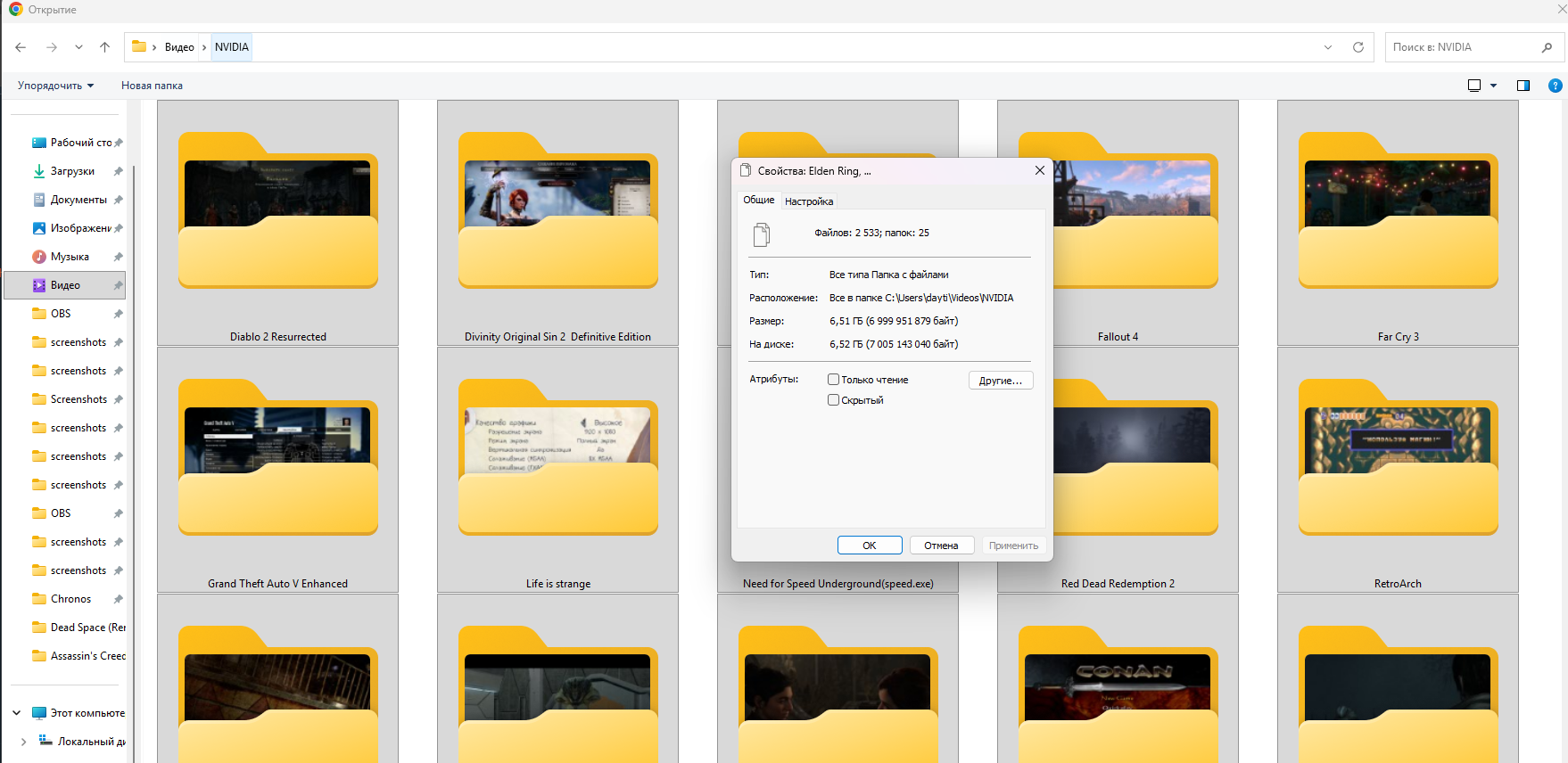Select the folder with CONAN thumbnail
The height and width of the screenshot is (763, 1568).
pyautogui.click(x=1118, y=678)
